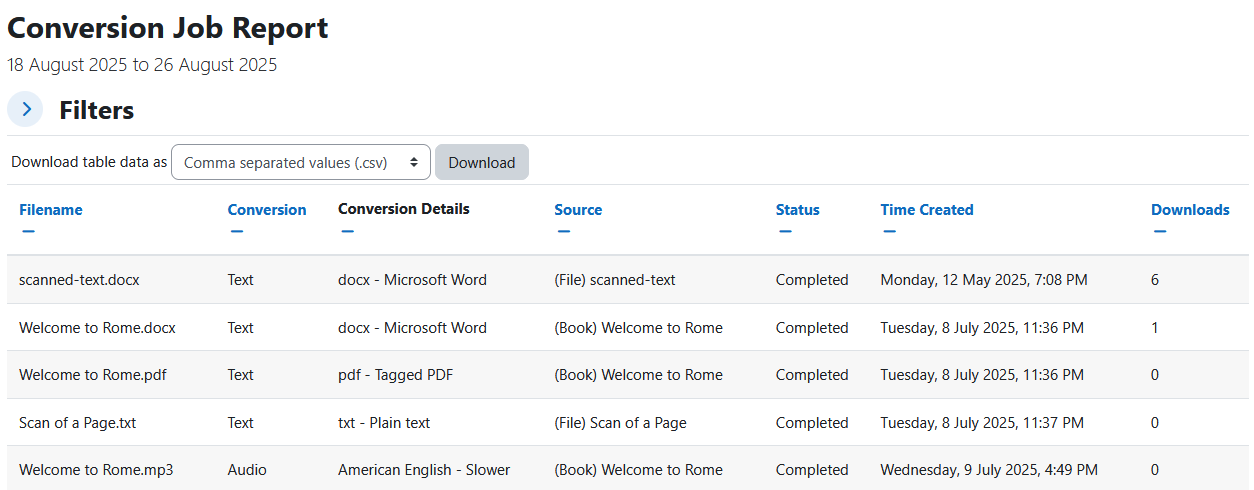This screenshot has width=1254, height=490.
Task: Click Completed status in Welcome to Rome.mp3 row
Action: click(x=812, y=470)
